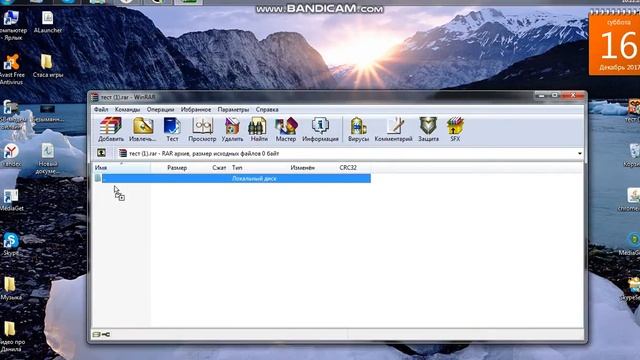The image size is (640, 360).
Task: Open the Просмотр (View) toolbar icon
Action: (x=202, y=129)
